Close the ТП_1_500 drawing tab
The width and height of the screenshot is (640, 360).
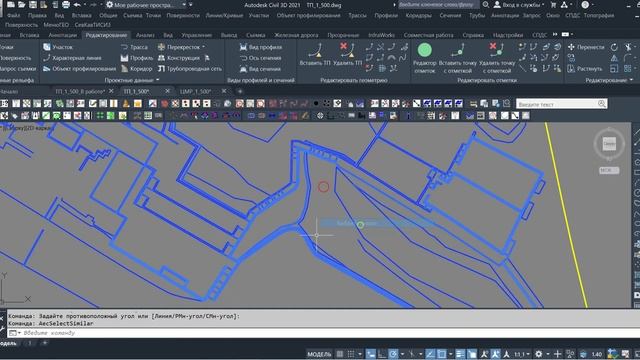[x=167, y=91]
